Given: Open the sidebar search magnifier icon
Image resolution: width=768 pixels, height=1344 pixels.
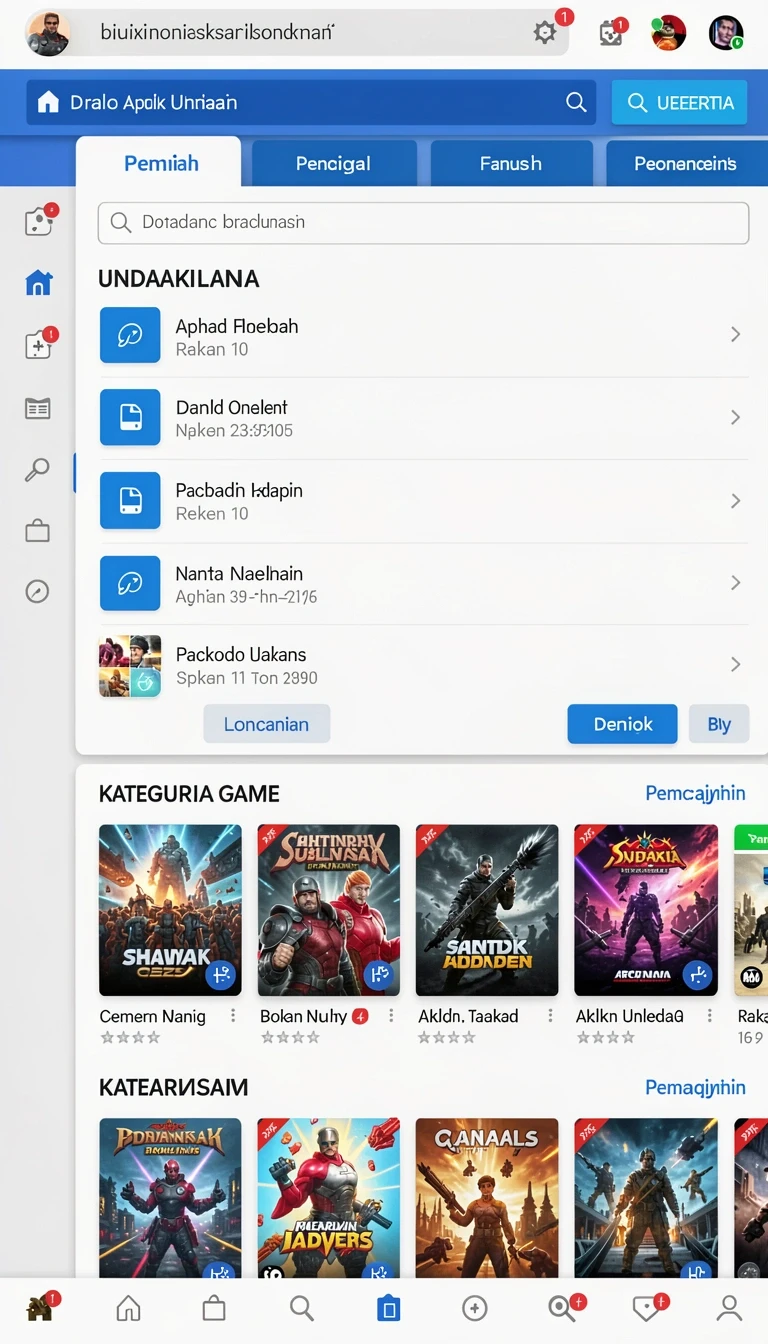Looking at the screenshot, I should [x=37, y=470].
